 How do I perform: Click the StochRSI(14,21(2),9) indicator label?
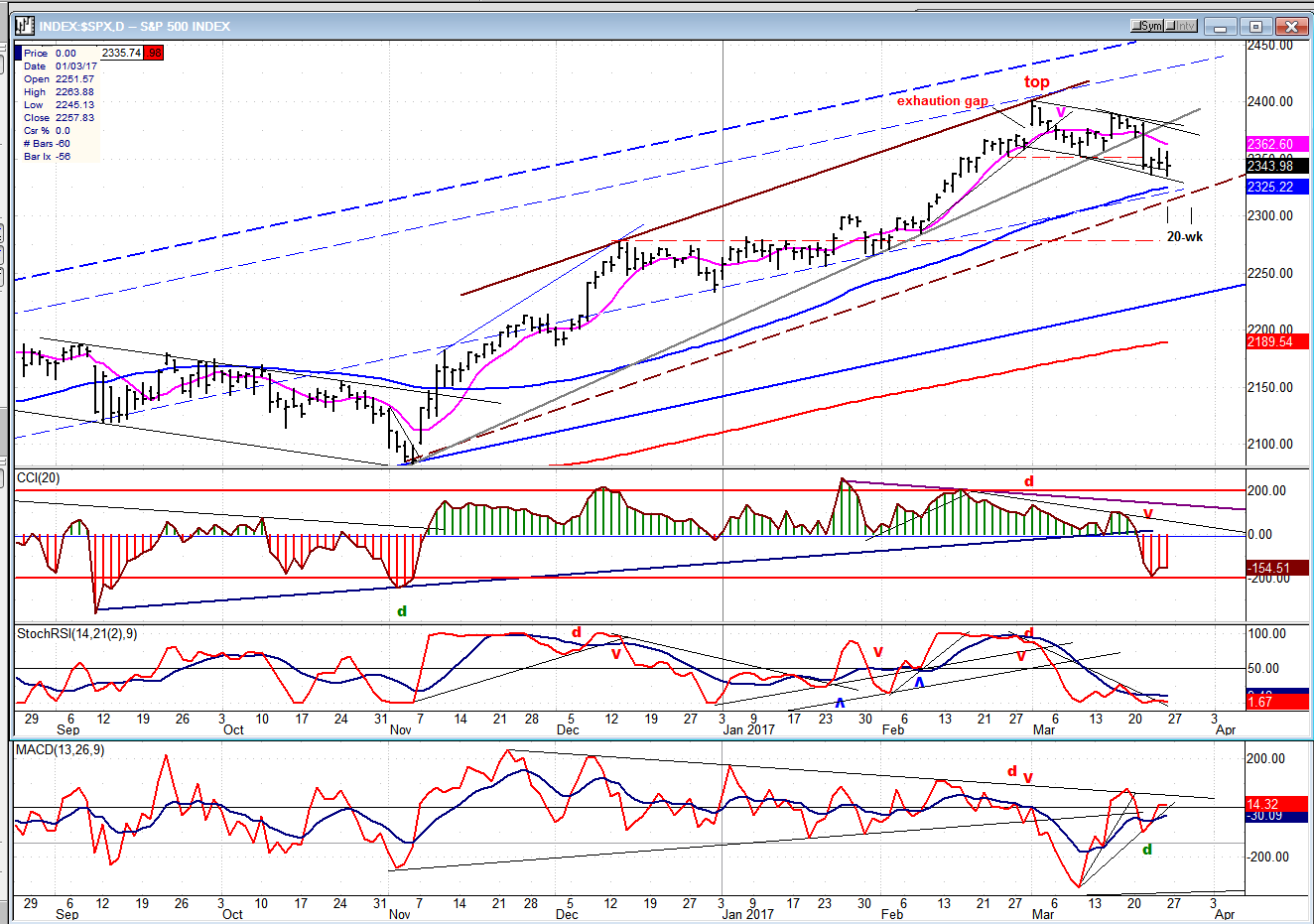[x=76, y=633]
